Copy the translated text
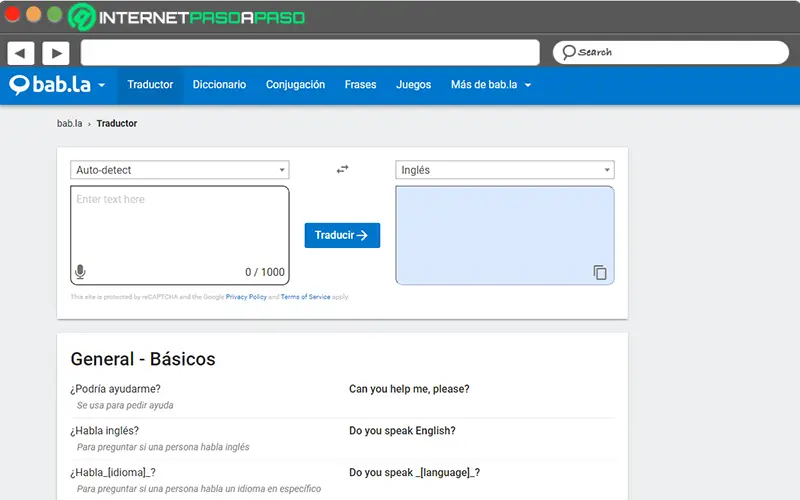The width and height of the screenshot is (800, 500). coord(599,272)
